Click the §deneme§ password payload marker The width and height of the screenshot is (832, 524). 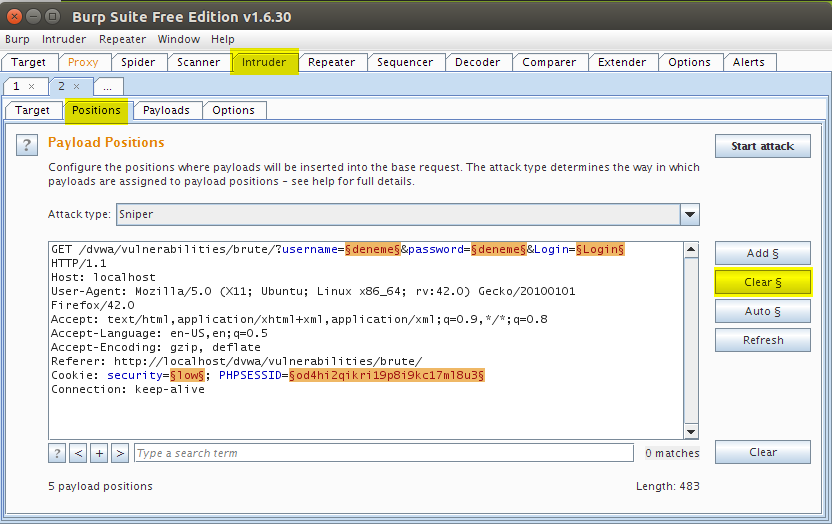(499, 249)
